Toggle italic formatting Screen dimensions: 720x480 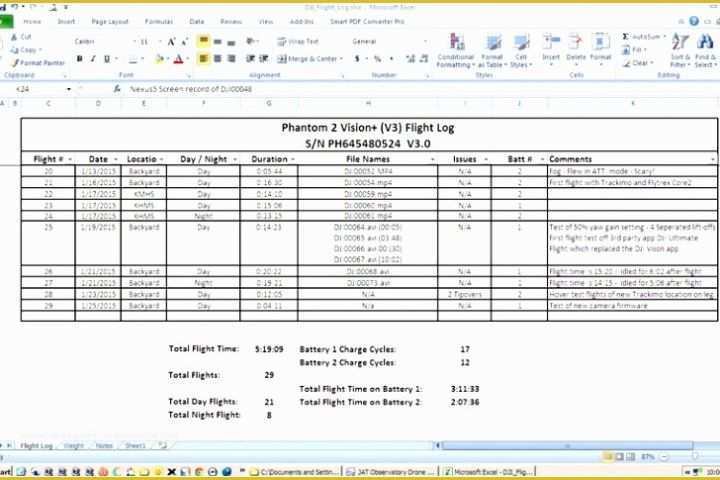pyautogui.click(x=93, y=59)
